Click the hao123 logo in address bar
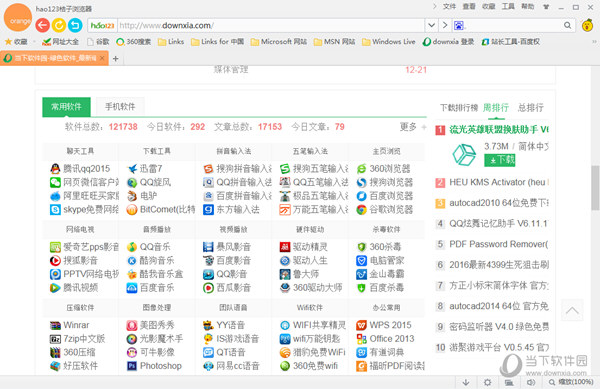 103,26
